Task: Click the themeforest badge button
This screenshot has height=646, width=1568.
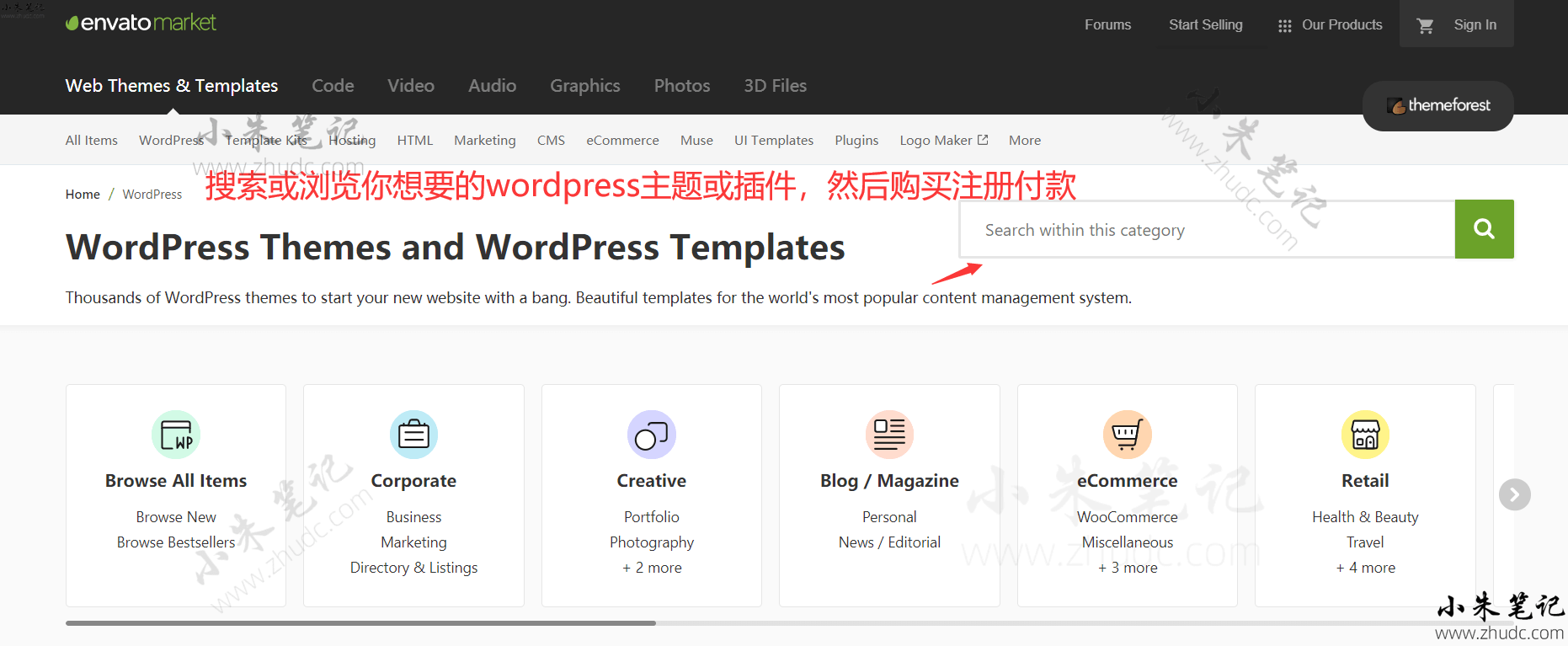Action: click(1437, 106)
